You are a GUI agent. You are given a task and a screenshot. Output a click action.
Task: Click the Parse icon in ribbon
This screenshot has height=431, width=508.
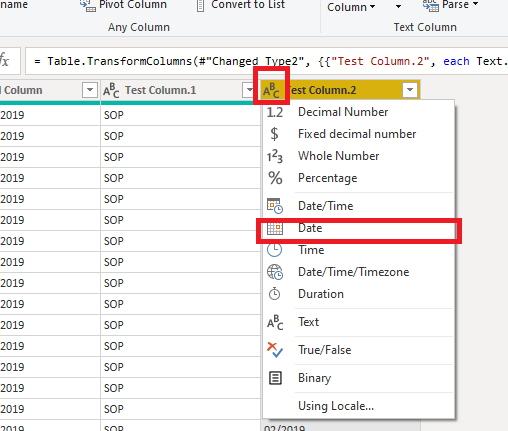pyautogui.click(x=431, y=5)
